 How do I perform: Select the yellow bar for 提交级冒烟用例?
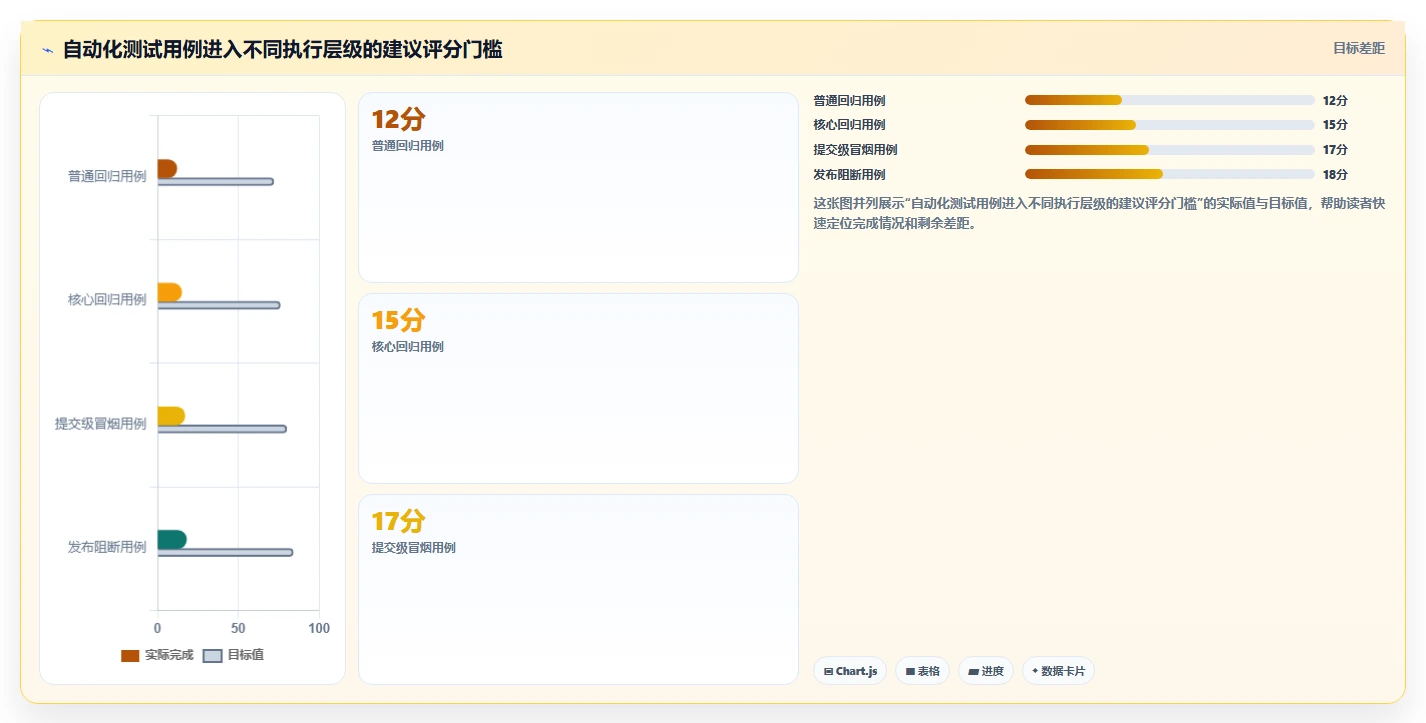pos(171,416)
